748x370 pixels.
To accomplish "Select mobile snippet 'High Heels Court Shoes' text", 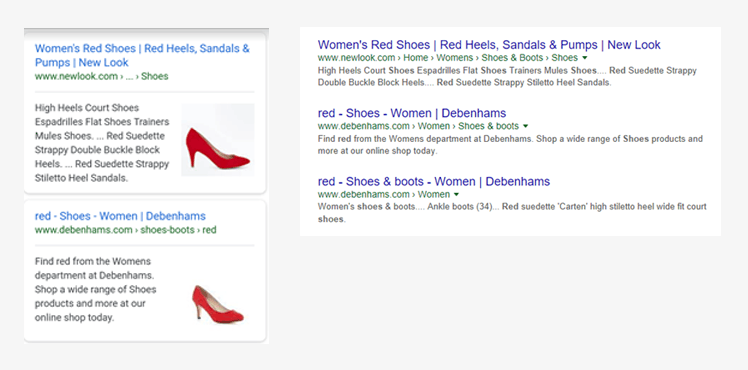I will [87, 108].
